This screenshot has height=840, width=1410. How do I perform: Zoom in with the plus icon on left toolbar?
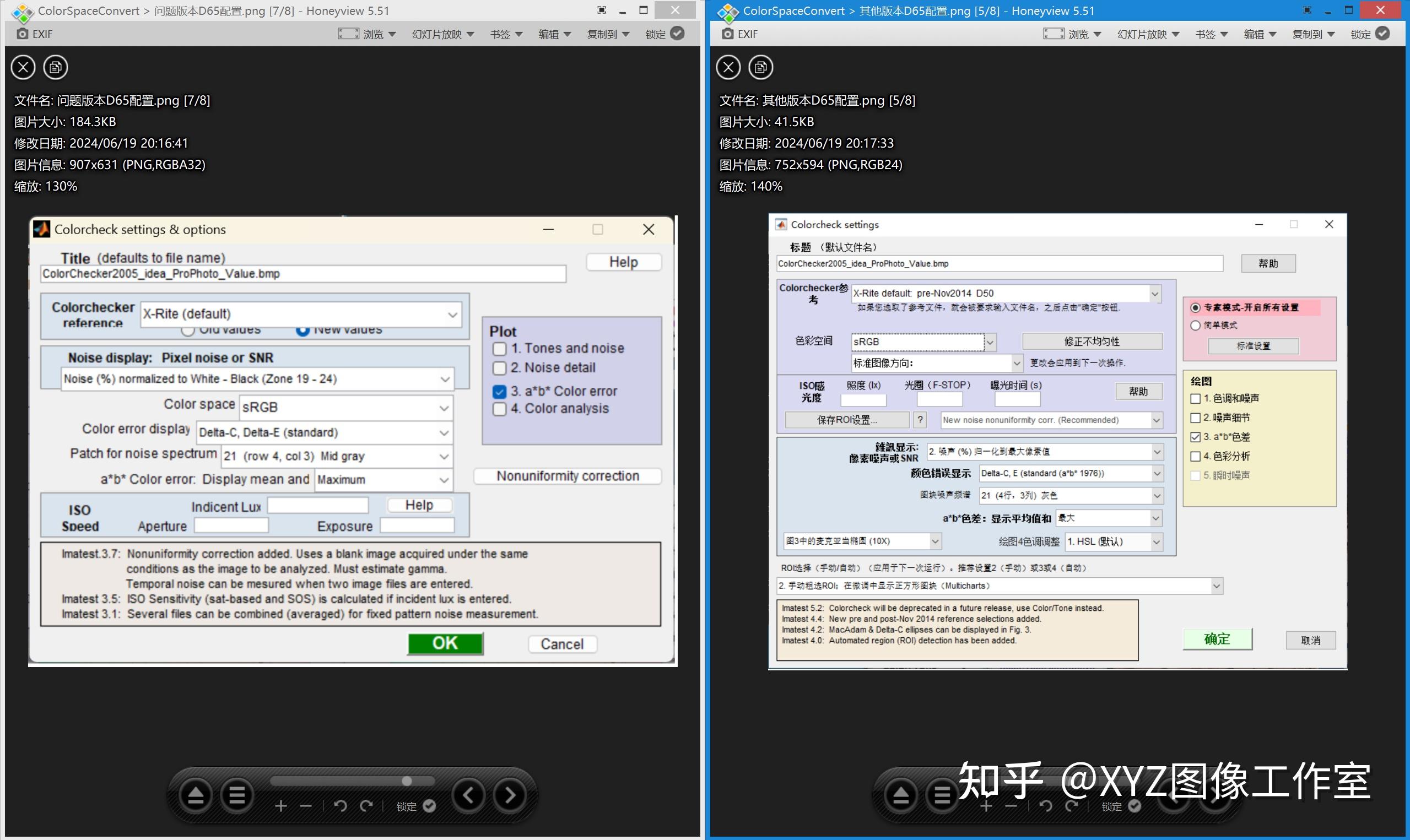(280, 805)
